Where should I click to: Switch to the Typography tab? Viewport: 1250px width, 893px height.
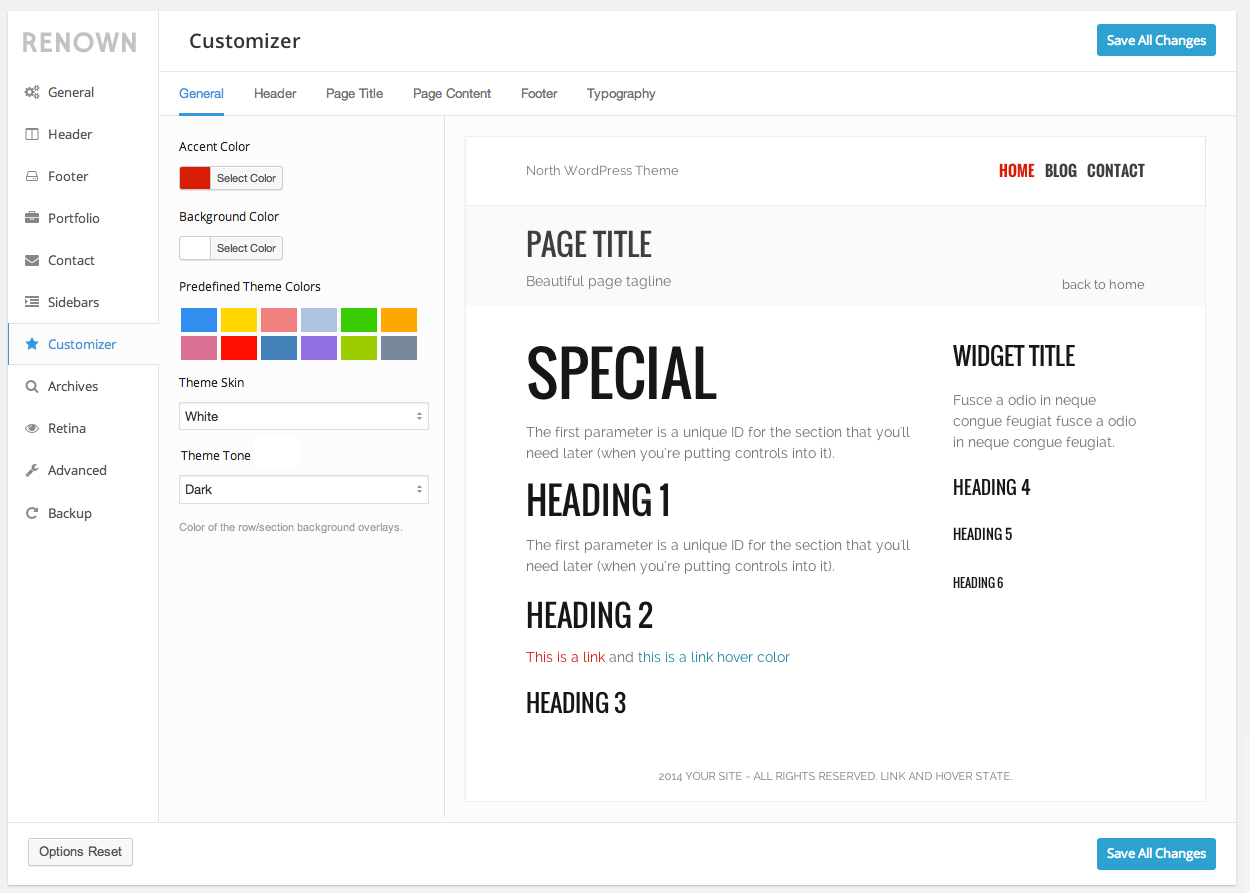tap(621, 93)
